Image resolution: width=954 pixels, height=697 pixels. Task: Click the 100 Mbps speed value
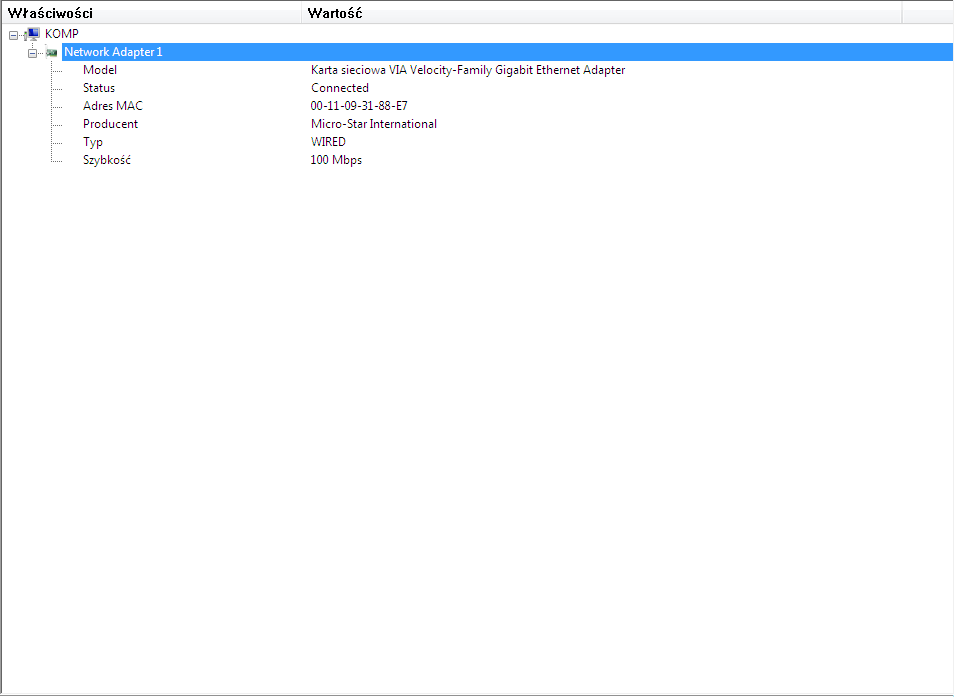point(336,160)
